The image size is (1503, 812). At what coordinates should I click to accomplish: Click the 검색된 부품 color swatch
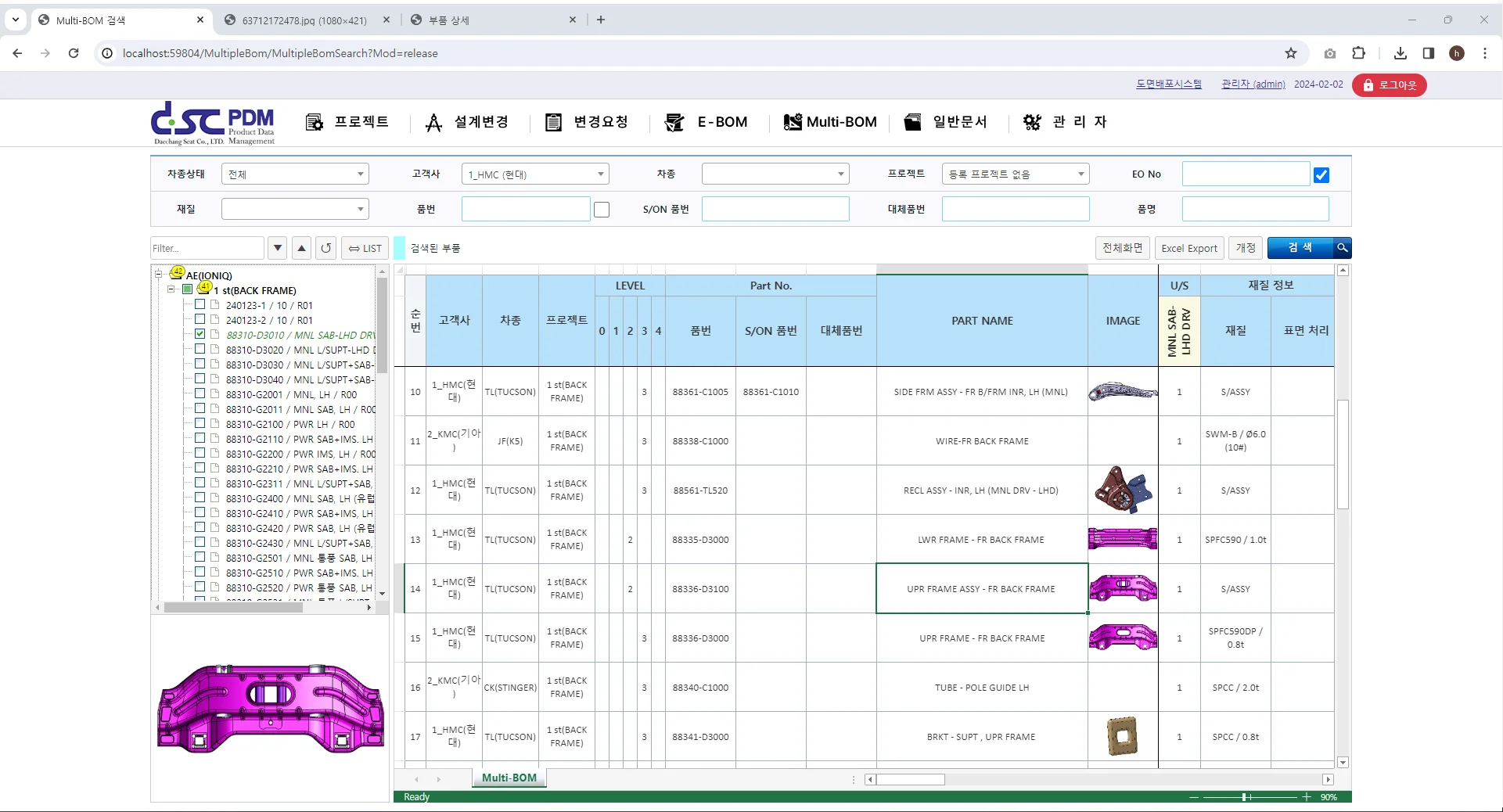(x=399, y=248)
